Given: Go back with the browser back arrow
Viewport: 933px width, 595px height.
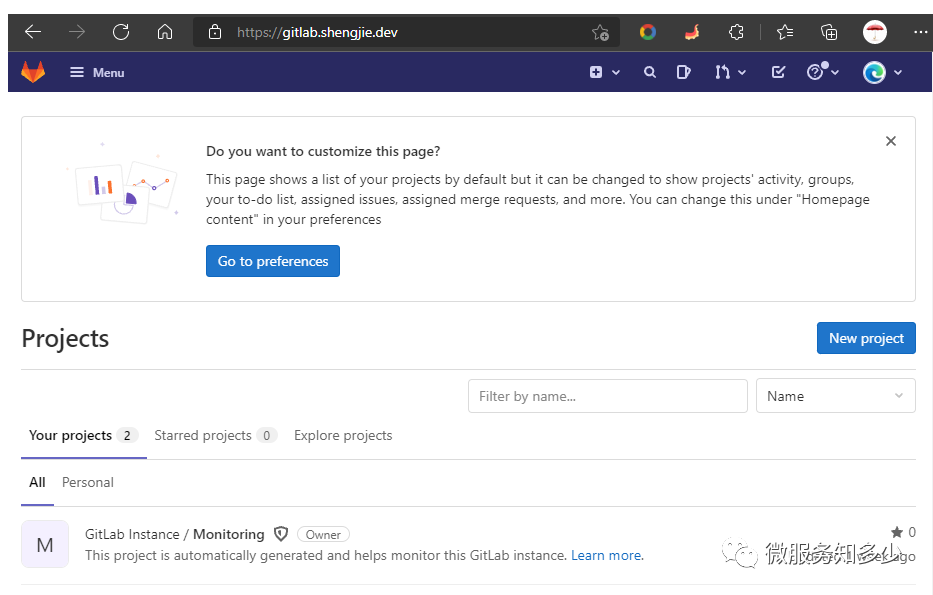Looking at the screenshot, I should pos(33,32).
